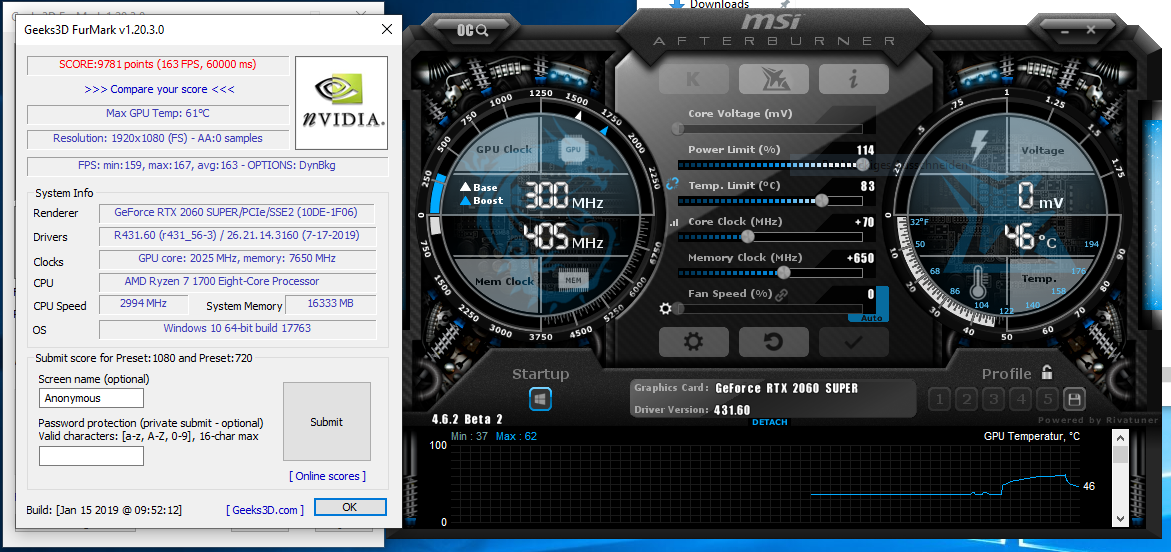Open the Geeks3D.com link
This screenshot has width=1171, height=552.
coord(265,509)
